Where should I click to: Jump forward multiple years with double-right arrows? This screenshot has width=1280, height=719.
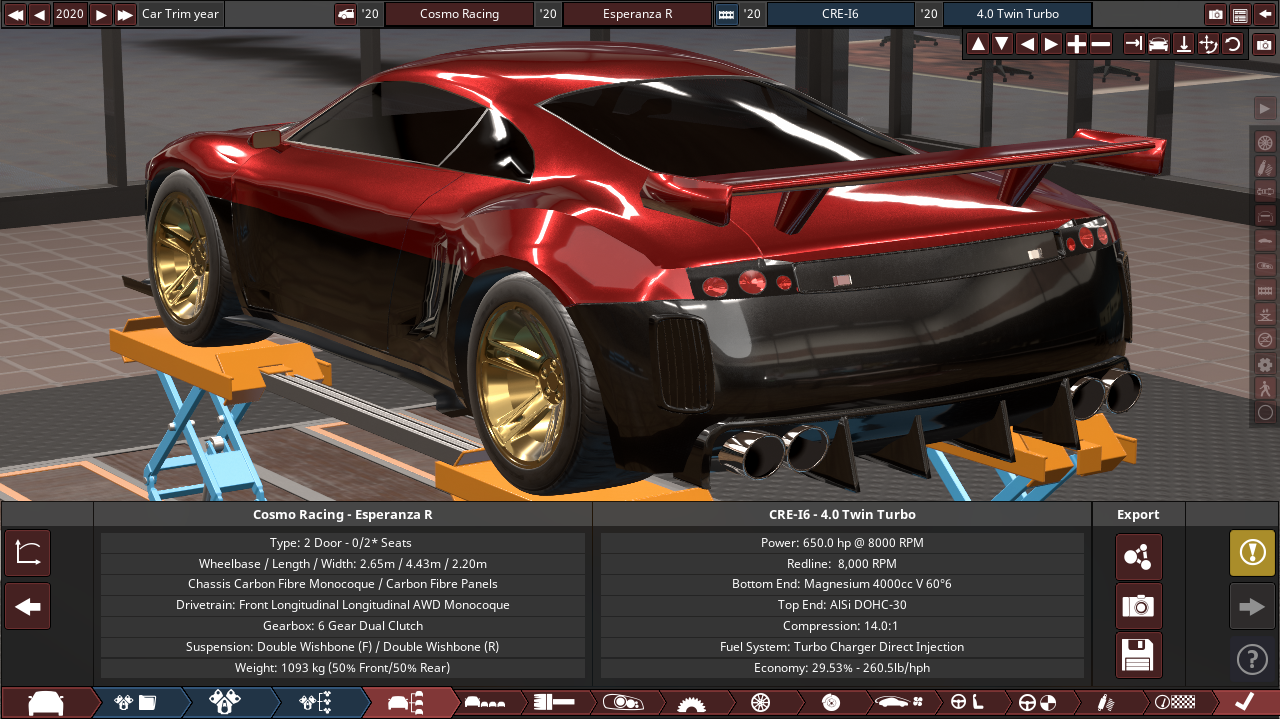(125, 14)
